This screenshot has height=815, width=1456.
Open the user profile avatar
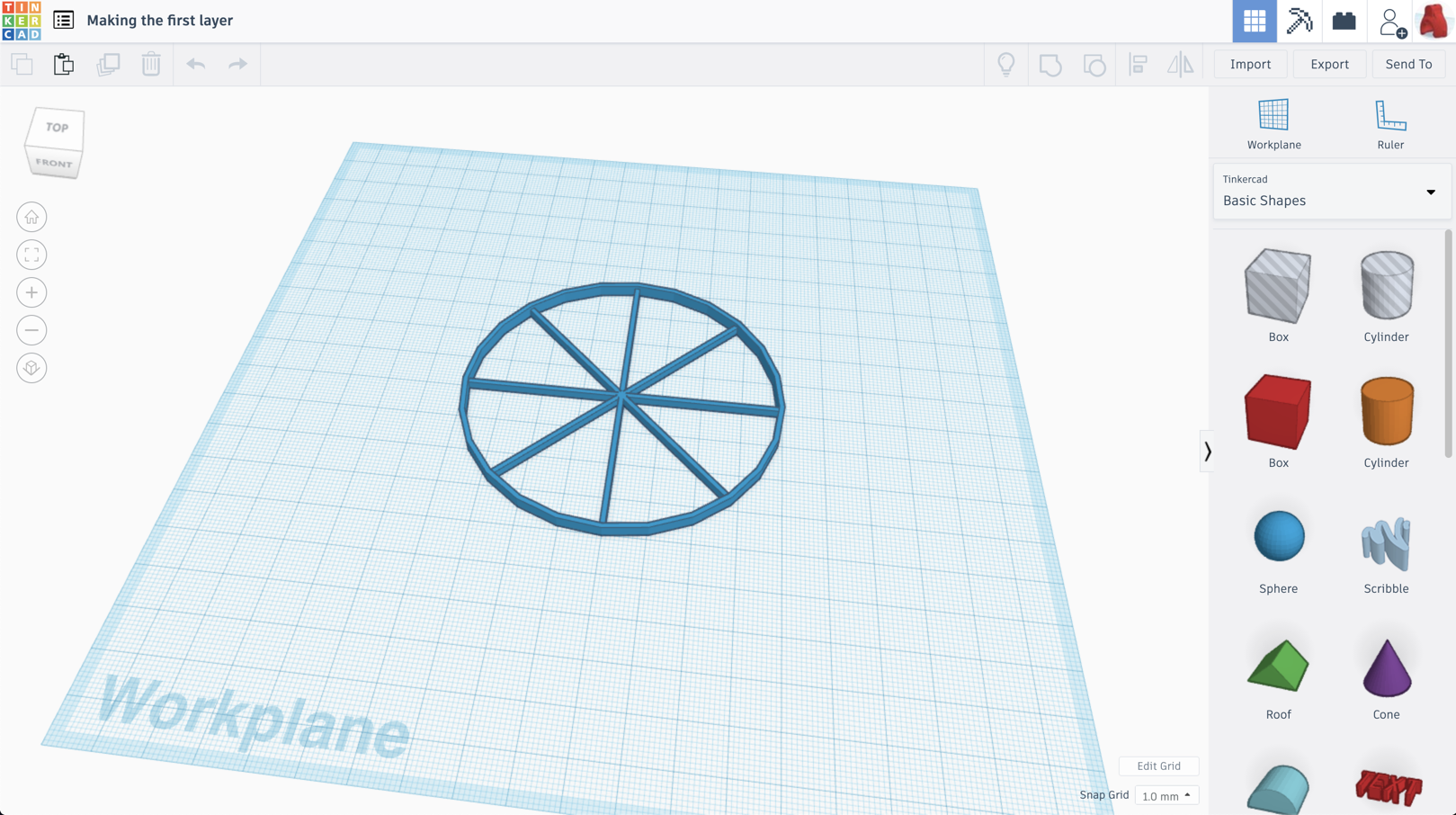pos(1434,21)
